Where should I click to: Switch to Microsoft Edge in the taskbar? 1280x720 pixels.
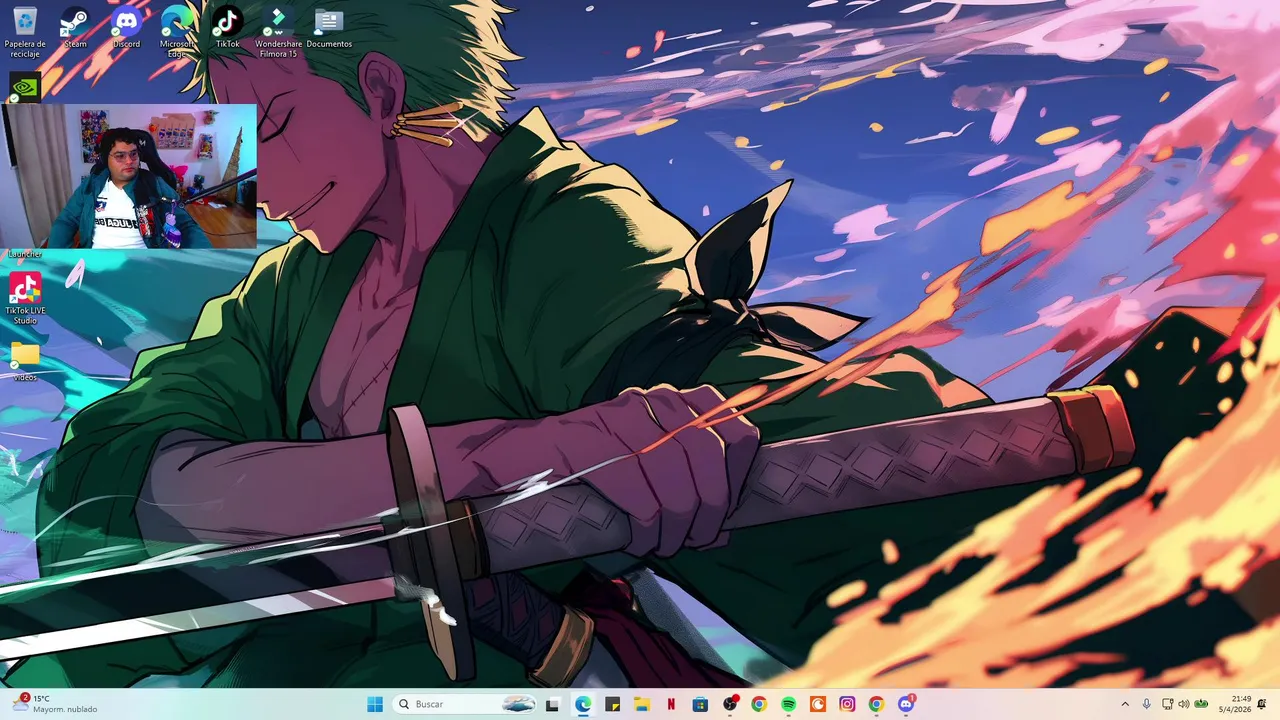point(583,704)
